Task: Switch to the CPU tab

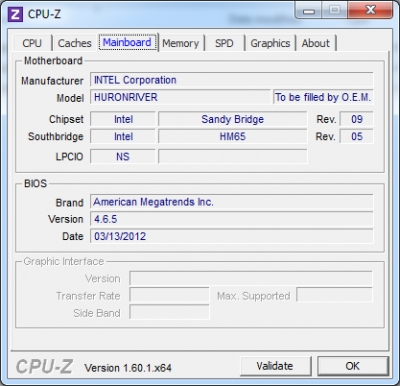Action: tap(32, 43)
